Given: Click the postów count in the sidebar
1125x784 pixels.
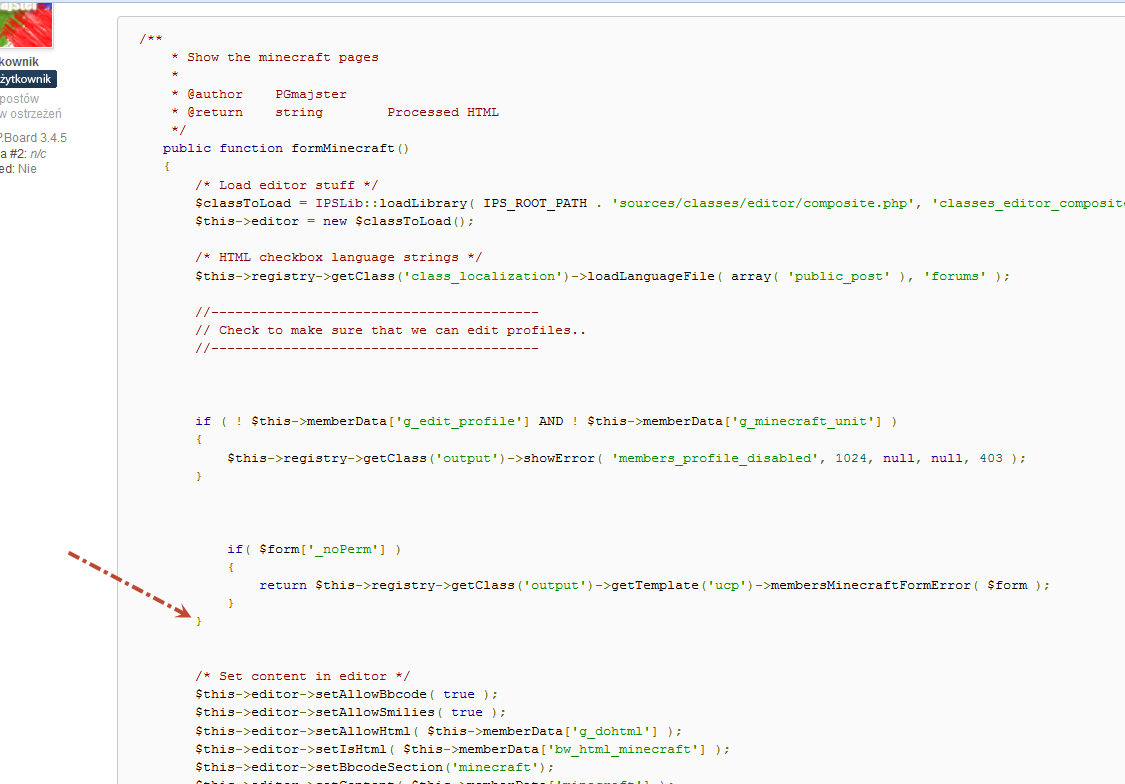Looking at the screenshot, I should point(22,98).
